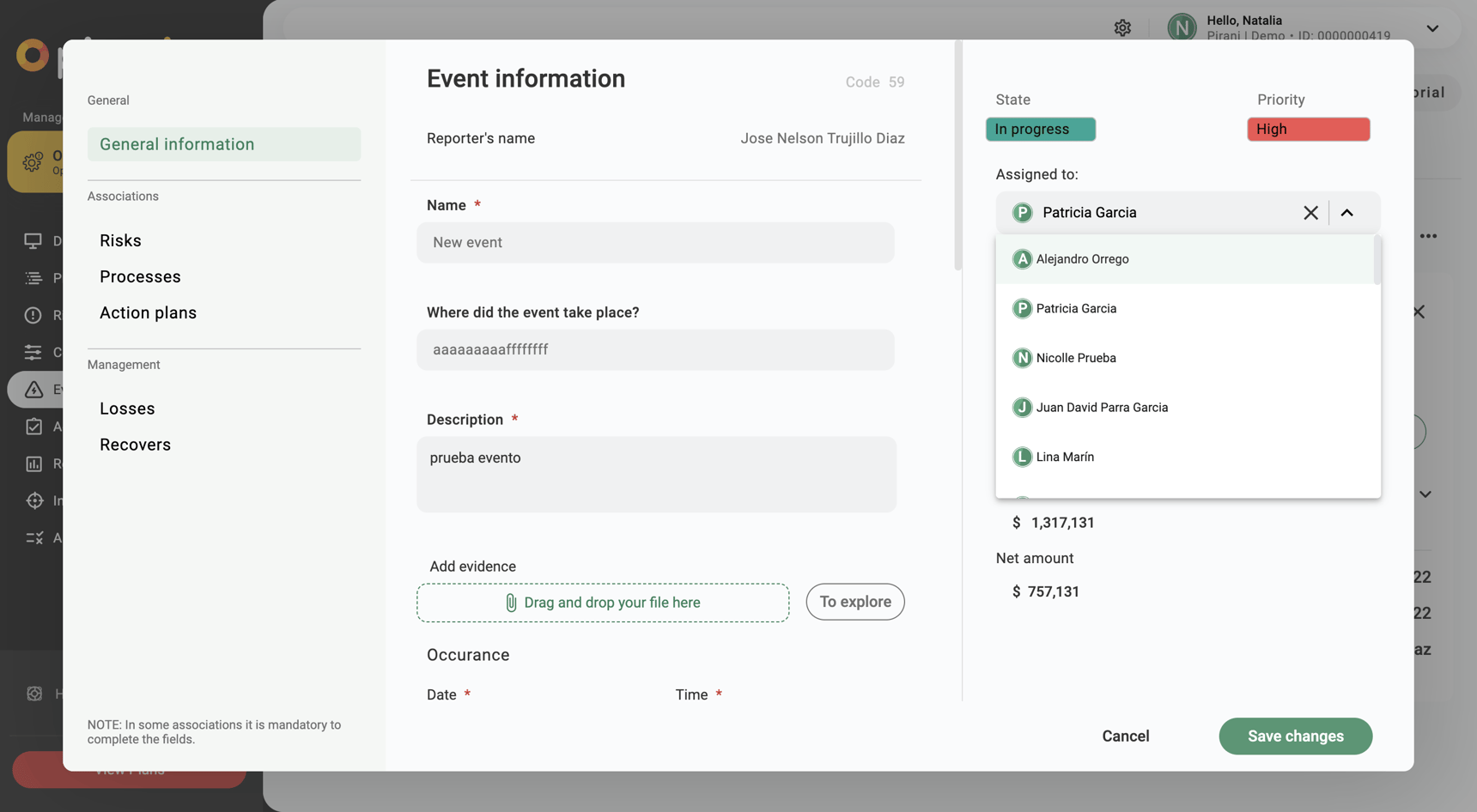Select Losses under the Management section
The image size is (1477, 812).
point(127,408)
